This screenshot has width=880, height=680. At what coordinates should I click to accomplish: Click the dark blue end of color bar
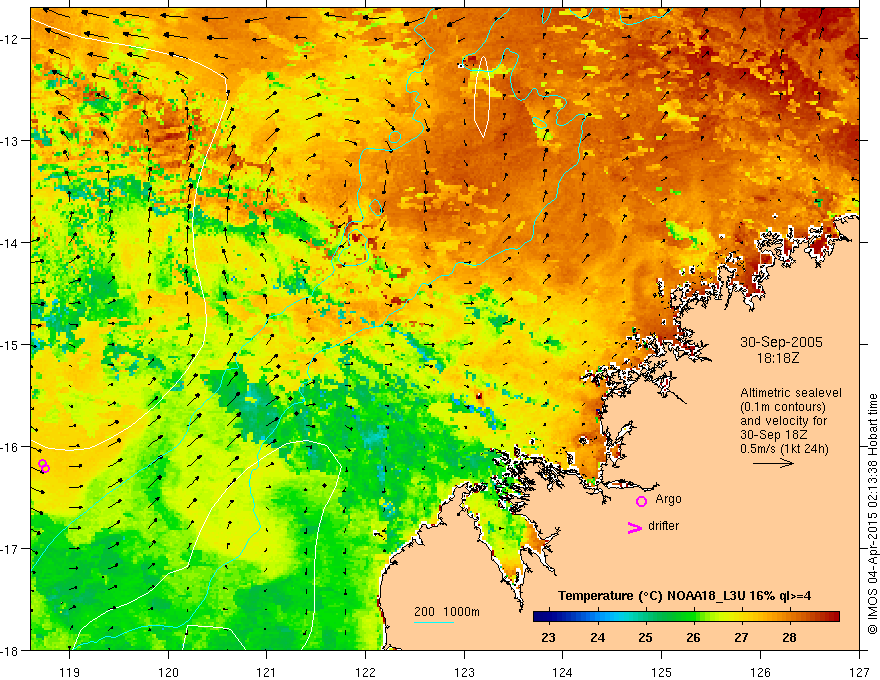click(540, 617)
